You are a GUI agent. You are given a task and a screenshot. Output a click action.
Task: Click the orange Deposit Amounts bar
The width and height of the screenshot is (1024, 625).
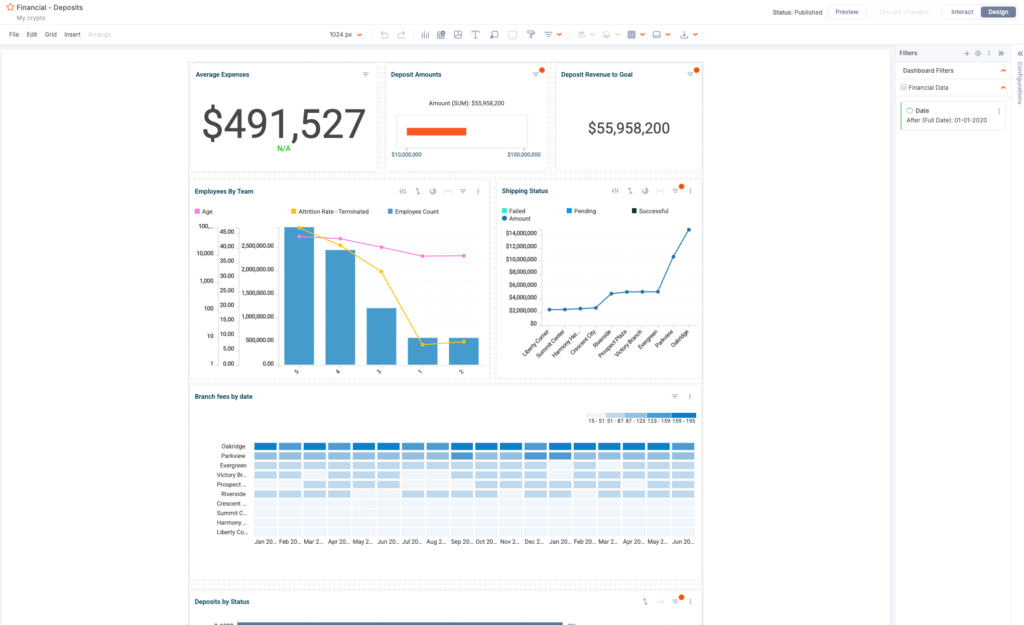click(436, 131)
